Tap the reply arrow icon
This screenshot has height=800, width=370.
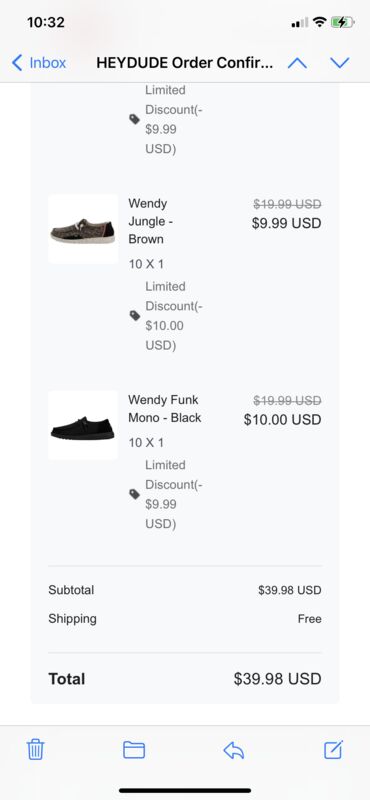click(x=234, y=750)
